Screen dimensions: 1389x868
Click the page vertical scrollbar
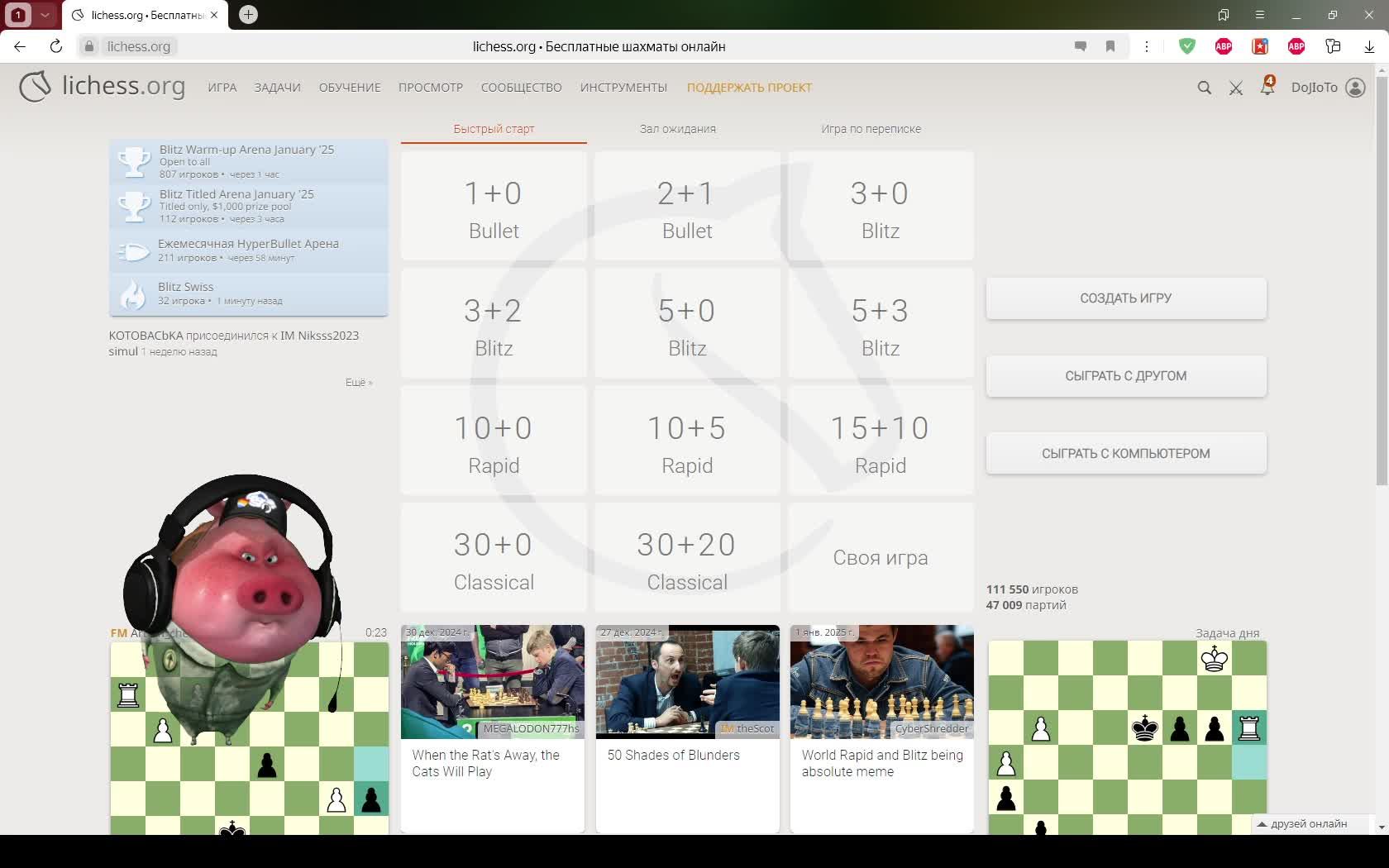point(1382,281)
